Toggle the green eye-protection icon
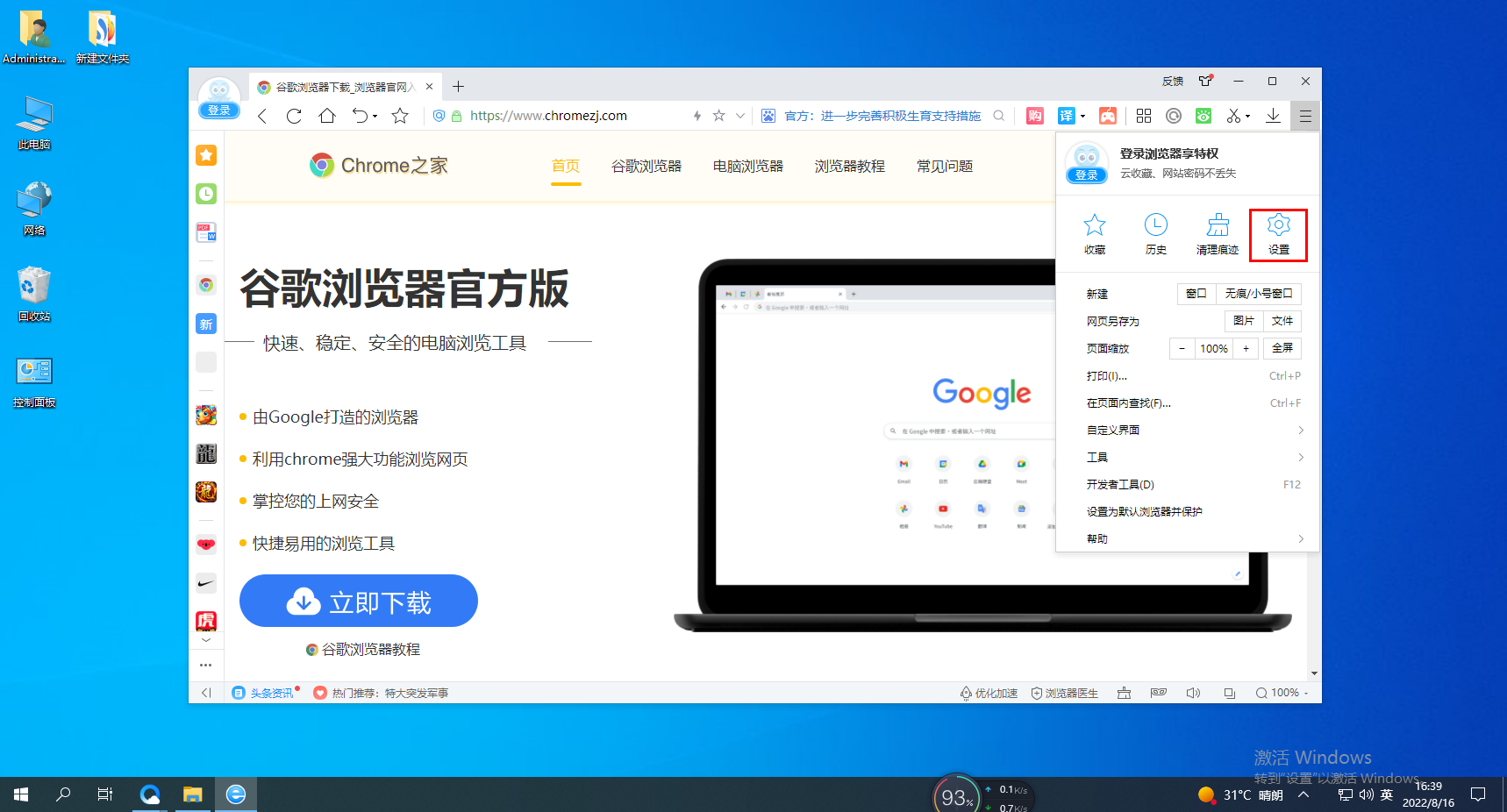The image size is (1507, 812). (1203, 116)
